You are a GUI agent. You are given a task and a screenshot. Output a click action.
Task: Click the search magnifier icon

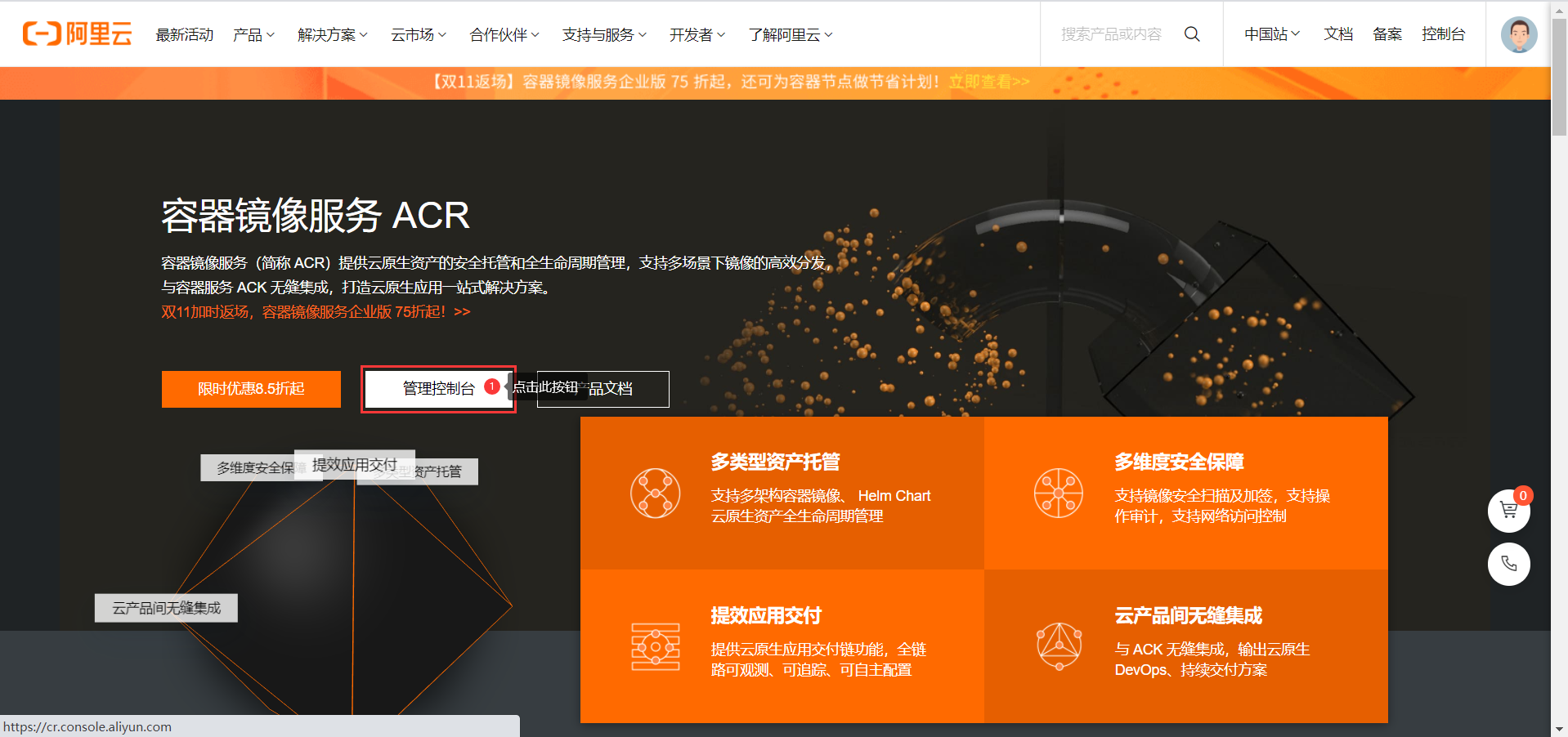click(x=1192, y=34)
